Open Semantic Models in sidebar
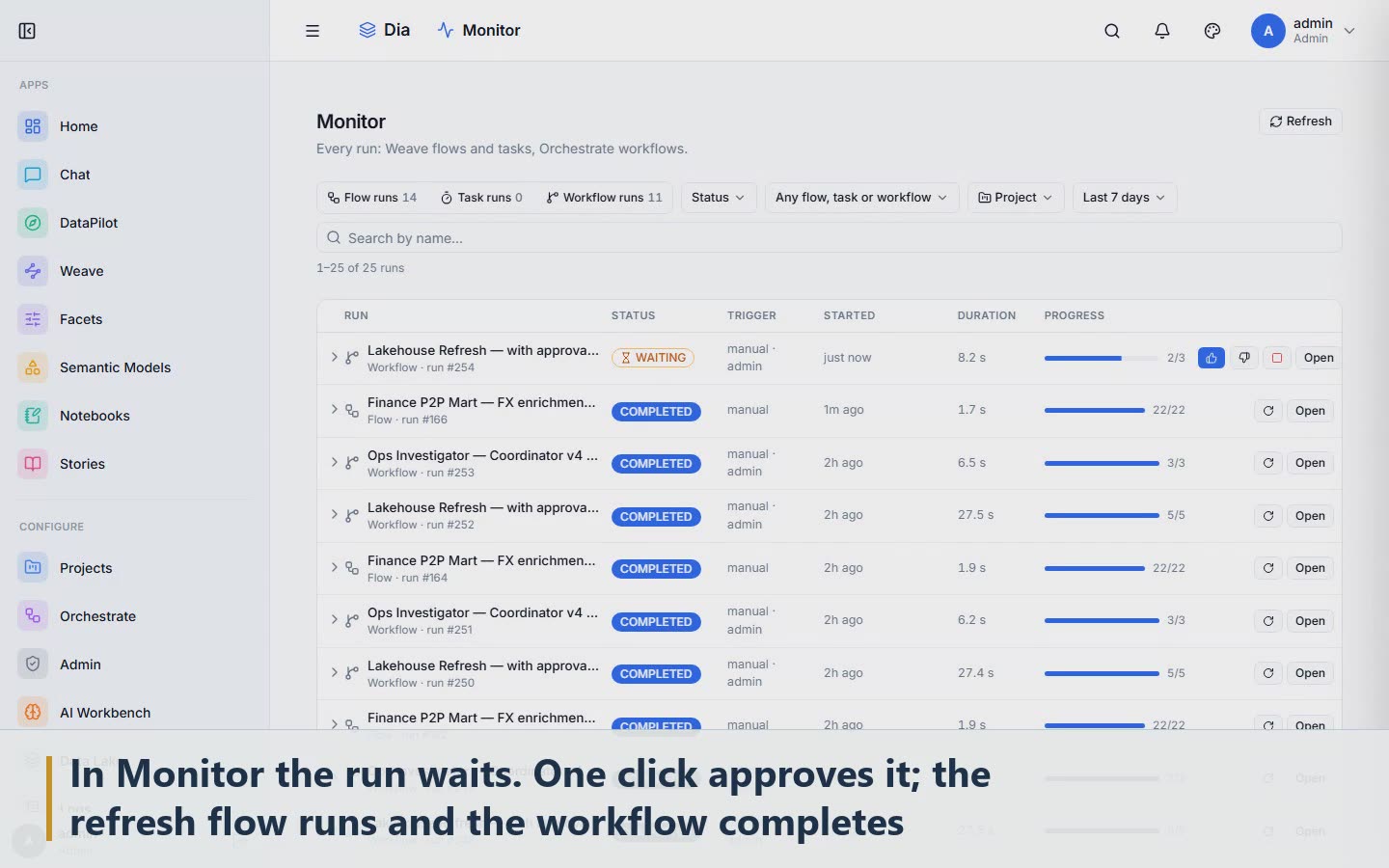 pyautogui.click(x=134, y=367)
